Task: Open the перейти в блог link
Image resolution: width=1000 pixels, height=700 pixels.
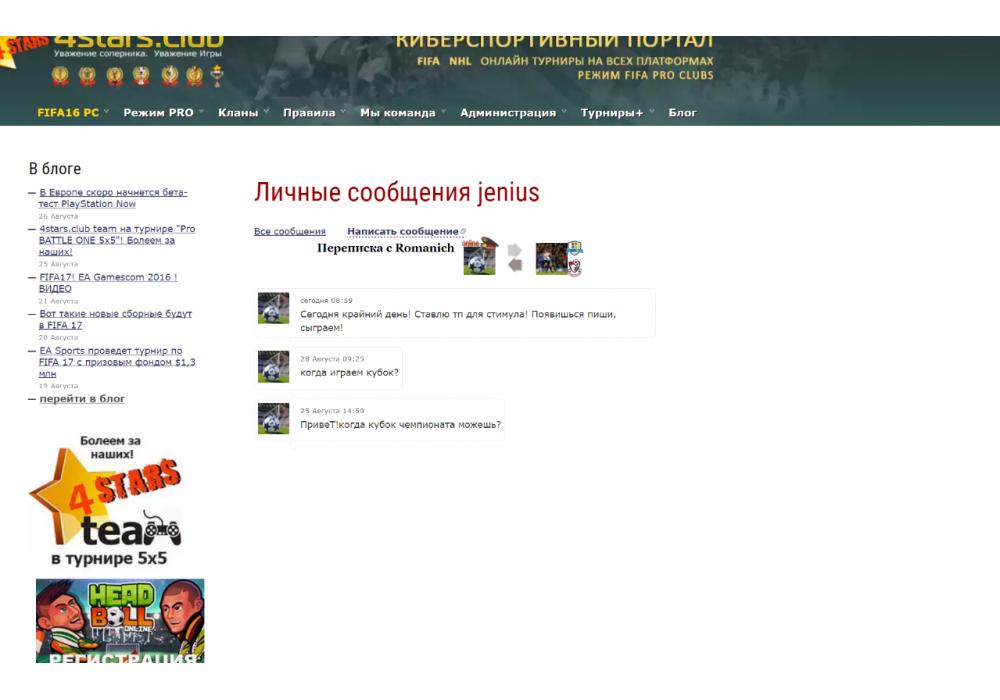Action: (x=82, y=398)
